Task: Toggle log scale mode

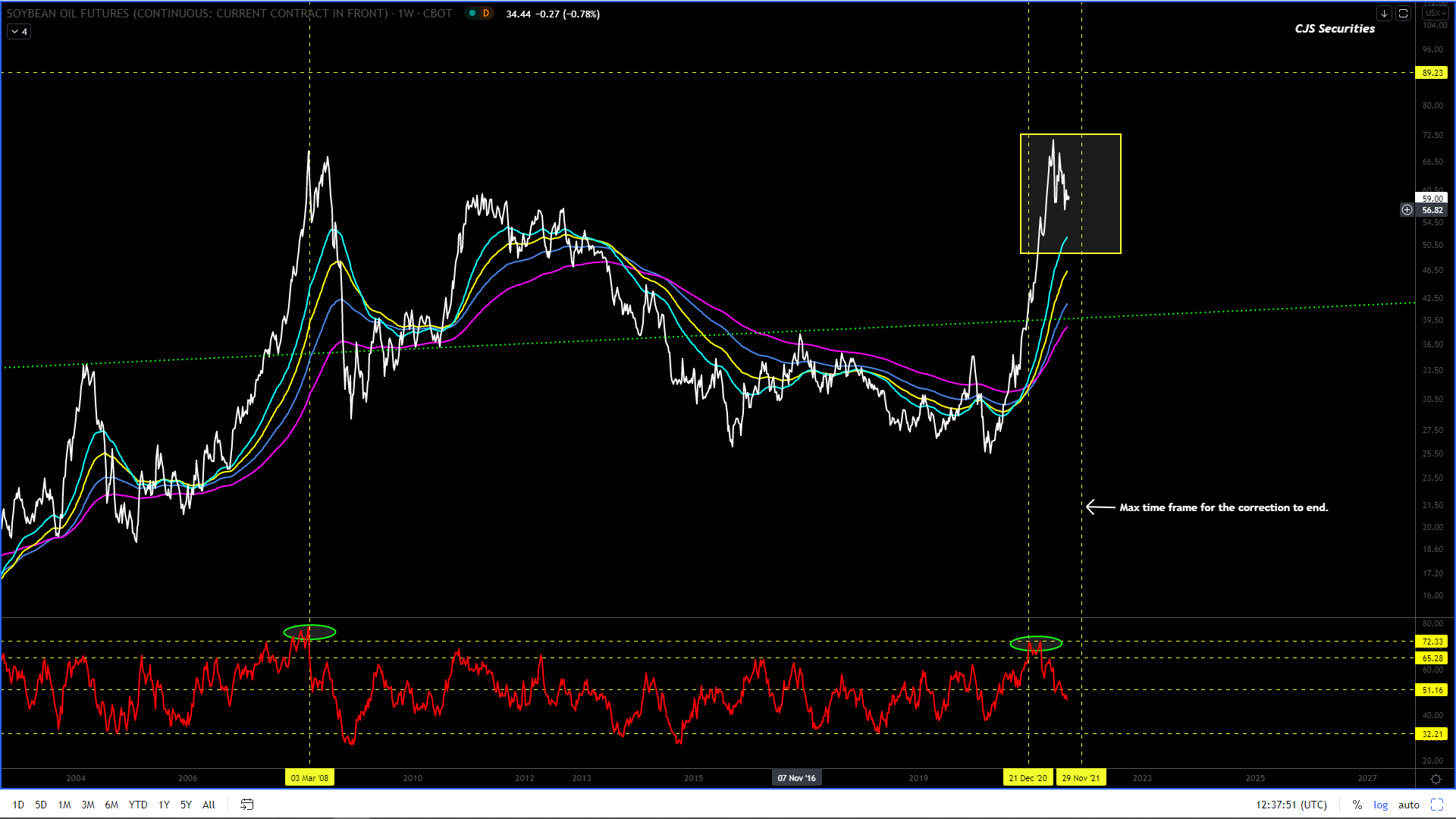Action: [1380, 805]
